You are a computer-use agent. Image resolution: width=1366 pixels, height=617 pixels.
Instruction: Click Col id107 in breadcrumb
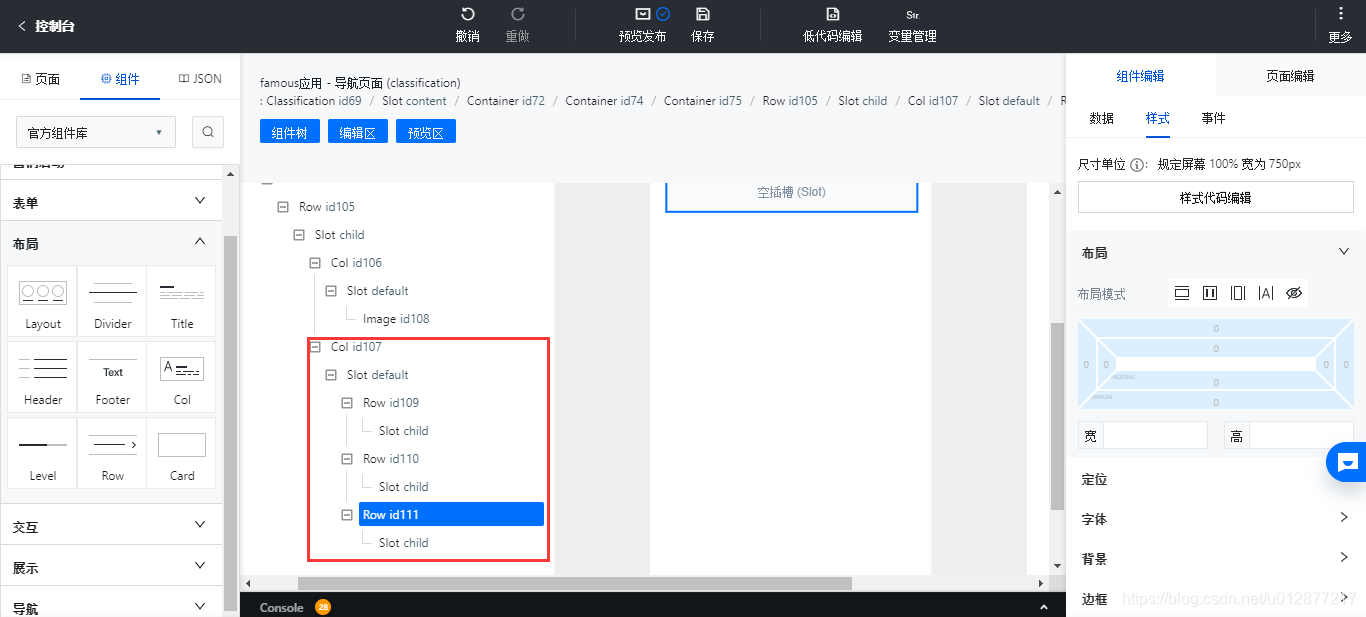click(933, 101)
